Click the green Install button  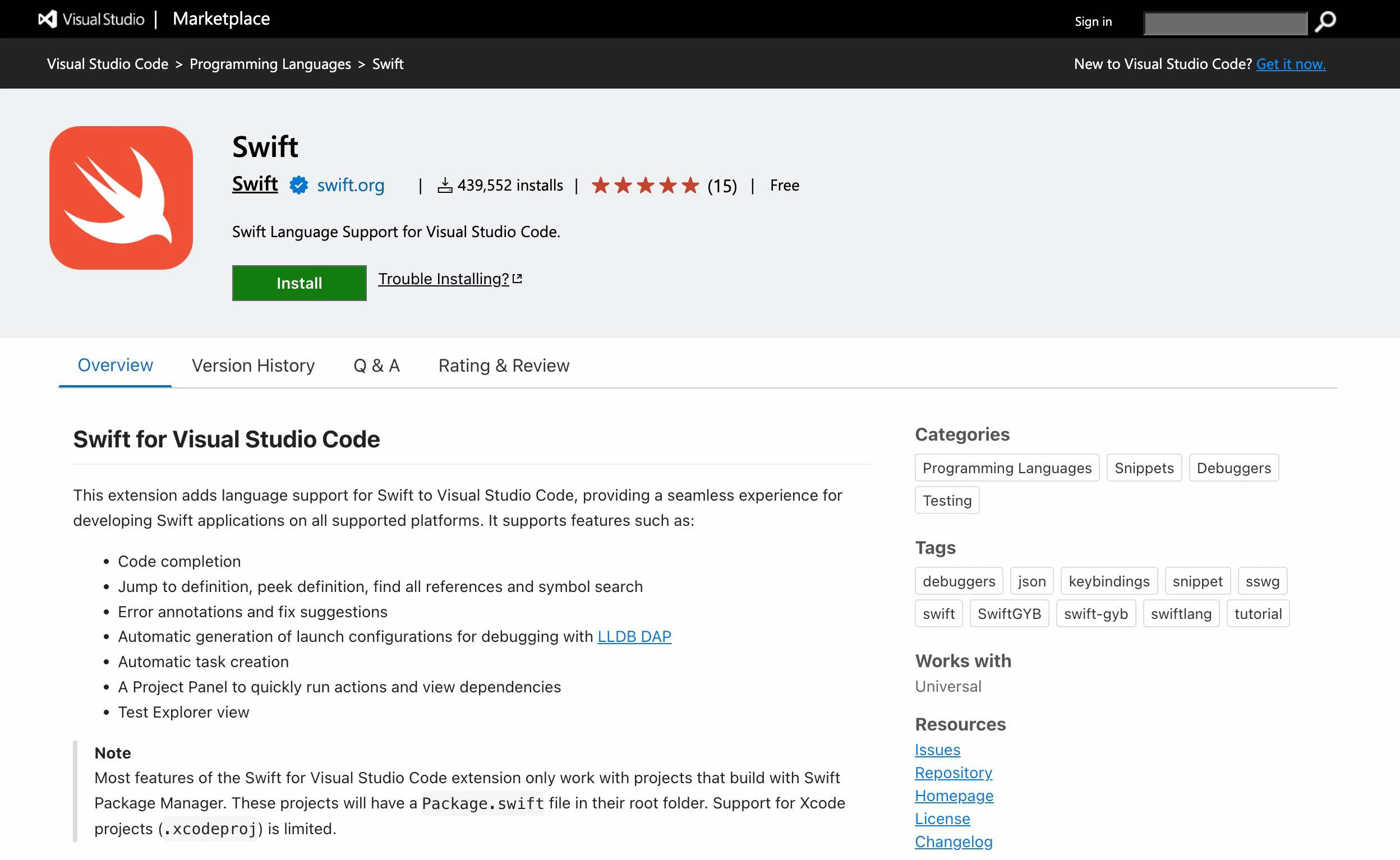pos(299,283)
